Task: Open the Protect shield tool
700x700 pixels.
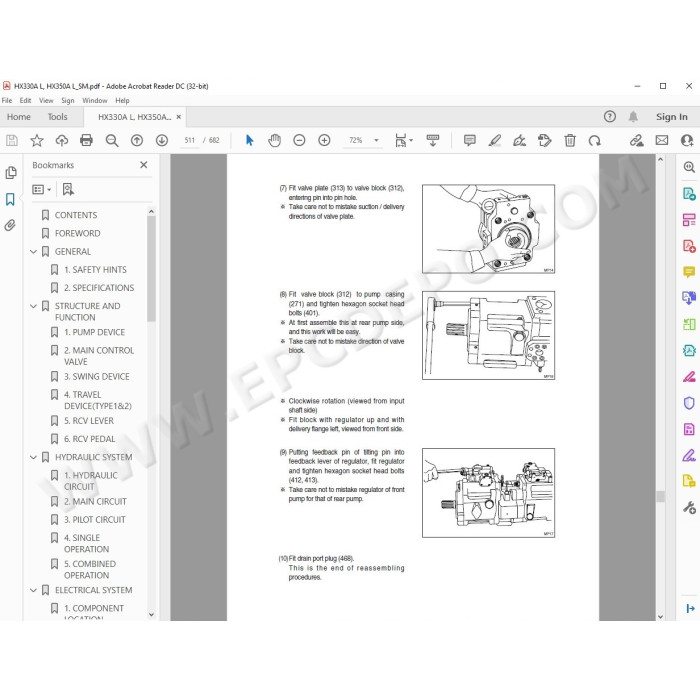Action: click(689, 403)
